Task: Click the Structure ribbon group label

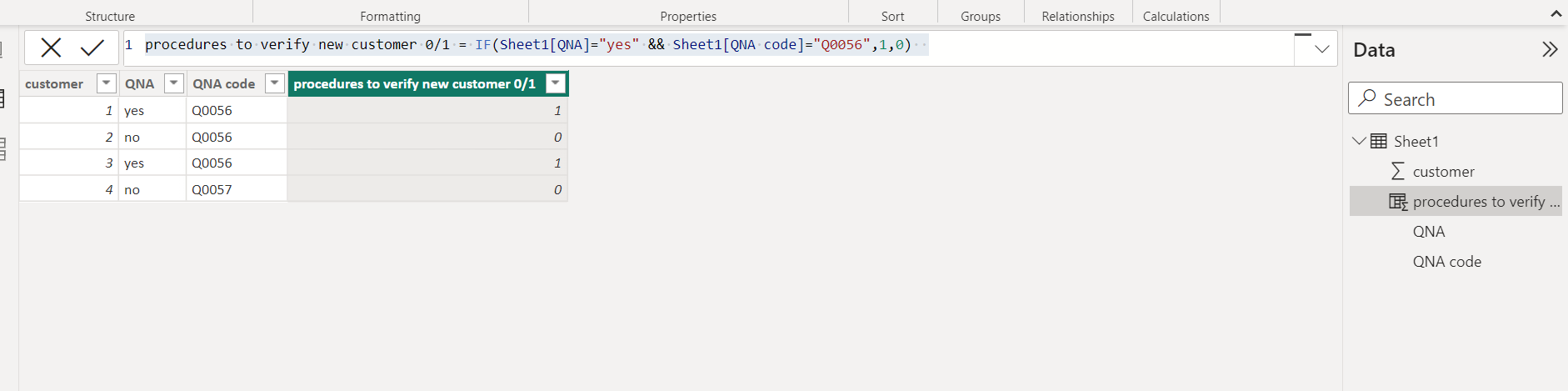Action: pyautogui.click(x=110, y=16)
